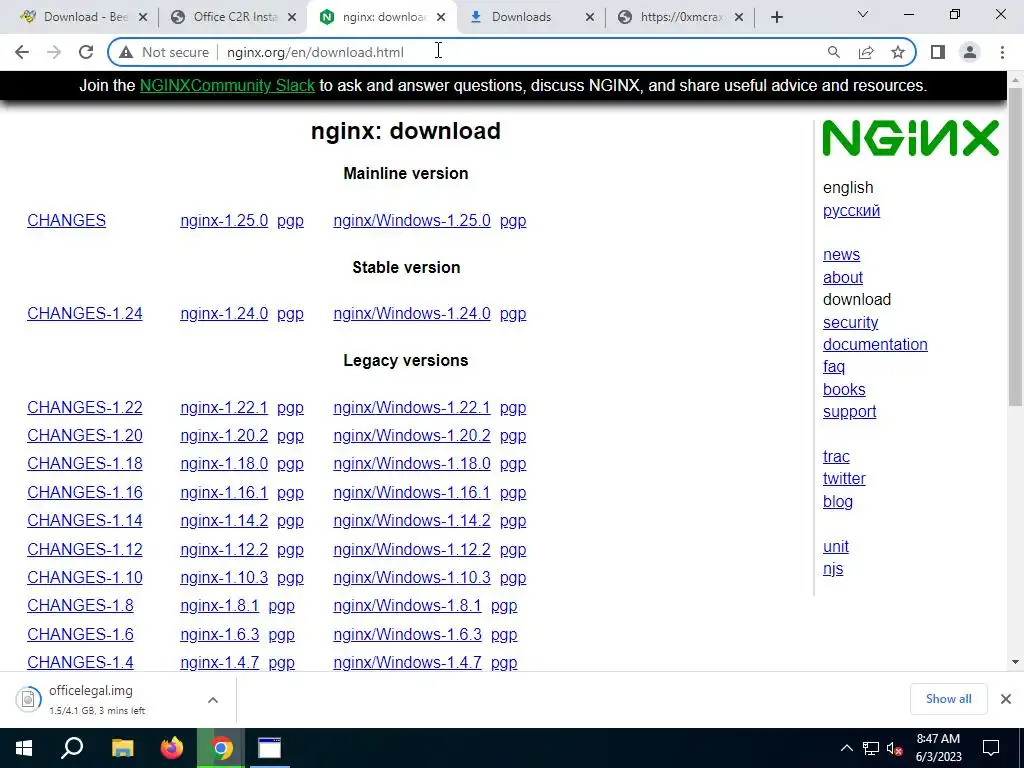Screen dimensions: 1024x768
Task: Open a new browser tab
Action: (776, 17)
